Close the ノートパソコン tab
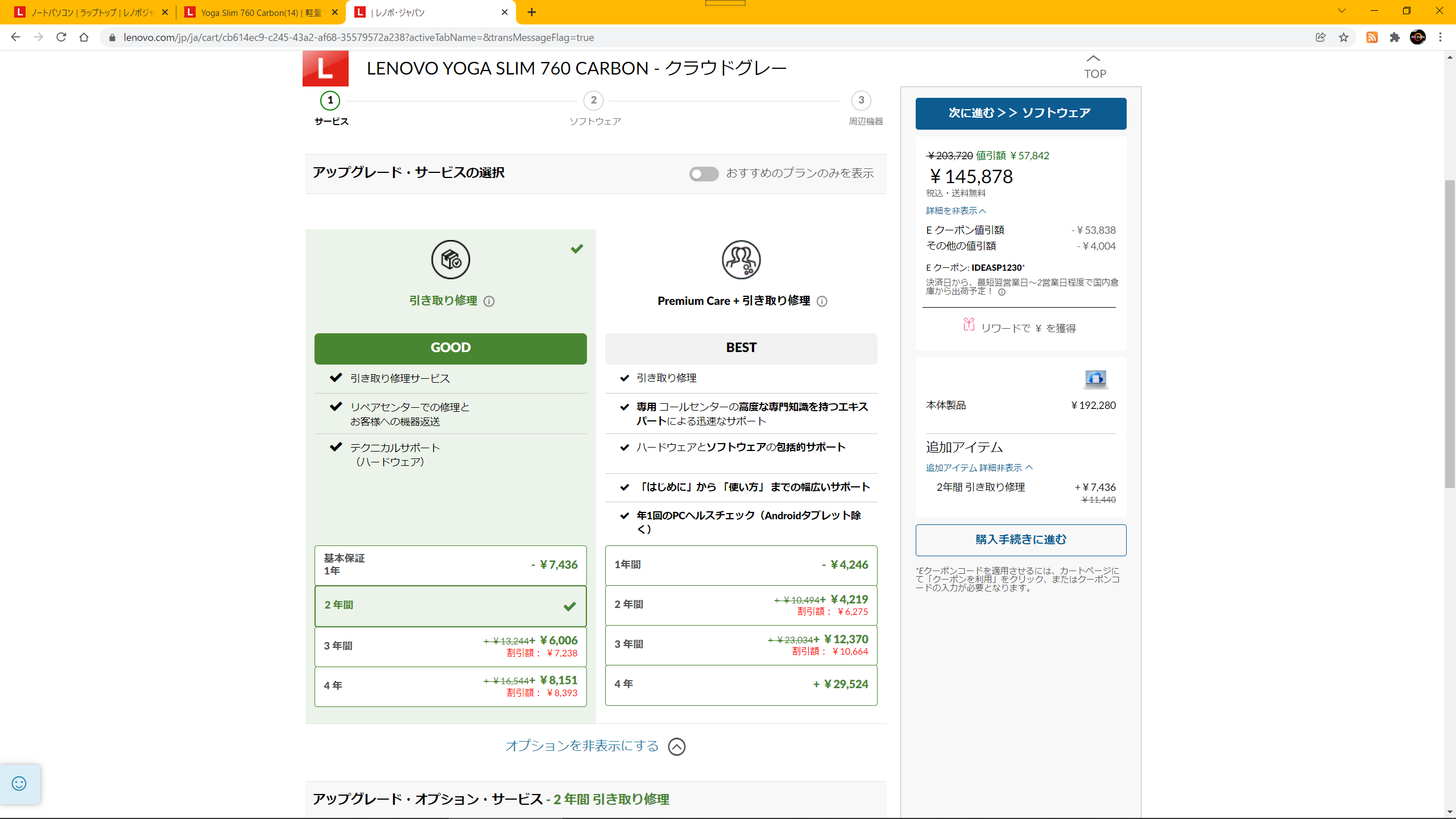The image size is (1456, 819). tap(165, 12)
